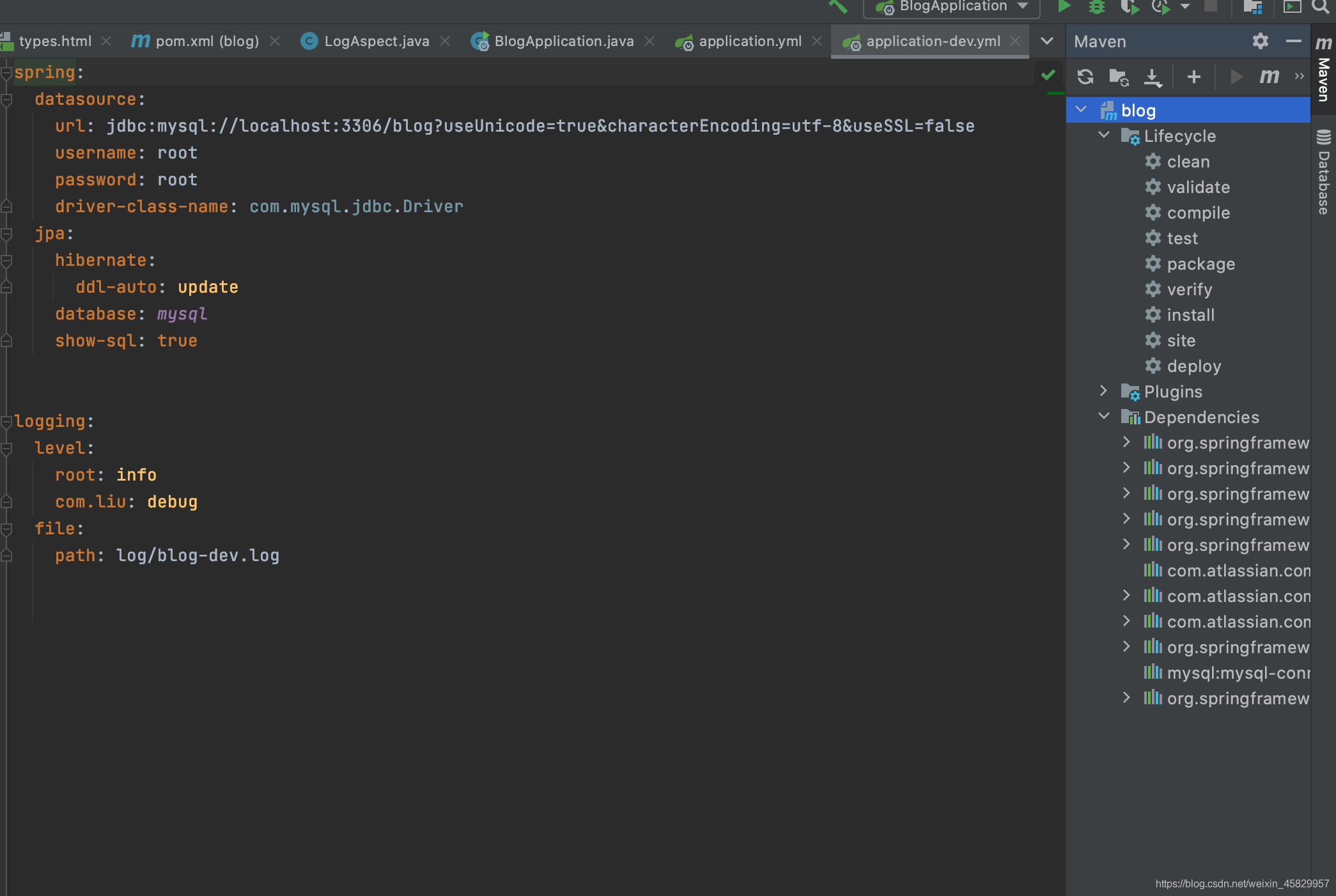The height and width of the screenshot is (896, 1336).
Task: Select the validate lifecycle goal
Action: pyautogui.click(x=1198, y=187)
